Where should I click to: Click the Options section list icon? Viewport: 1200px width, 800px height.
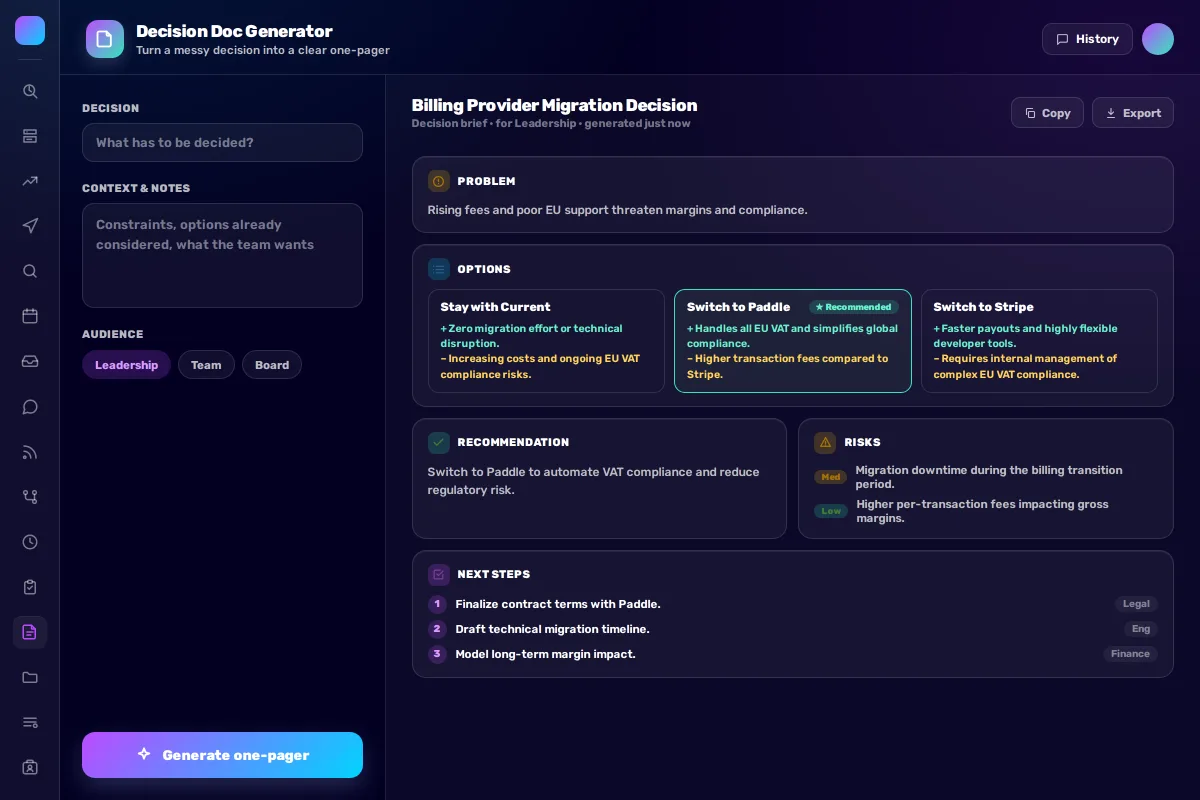point(439,269)
